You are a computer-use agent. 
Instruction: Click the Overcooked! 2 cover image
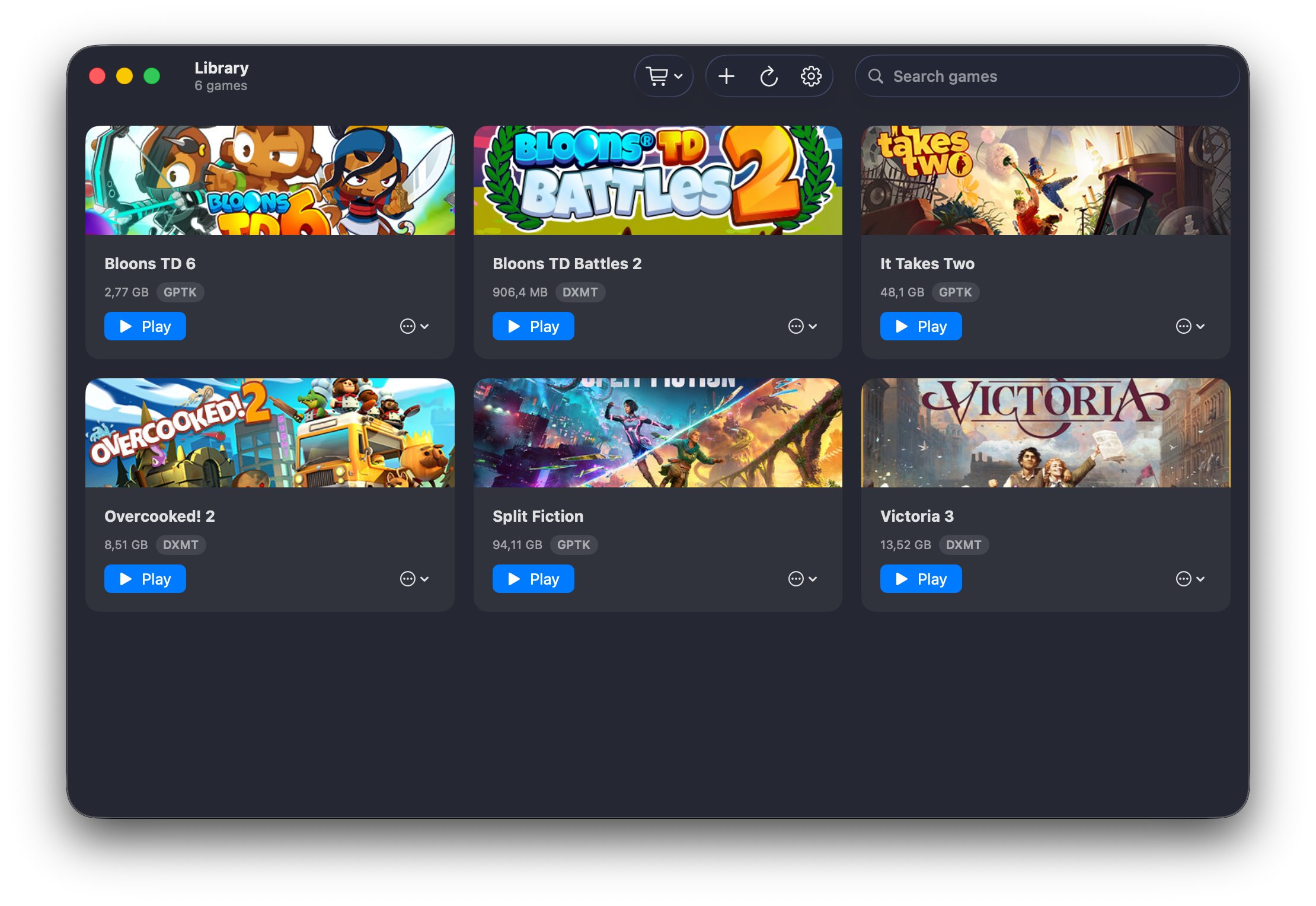point(270,433)
